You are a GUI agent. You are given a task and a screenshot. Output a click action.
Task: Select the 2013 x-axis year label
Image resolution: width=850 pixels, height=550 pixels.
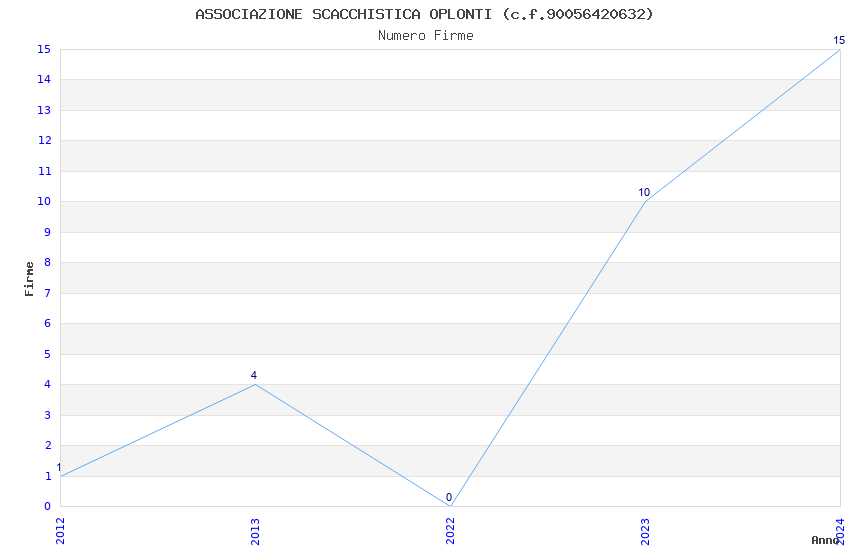[255, 531]
